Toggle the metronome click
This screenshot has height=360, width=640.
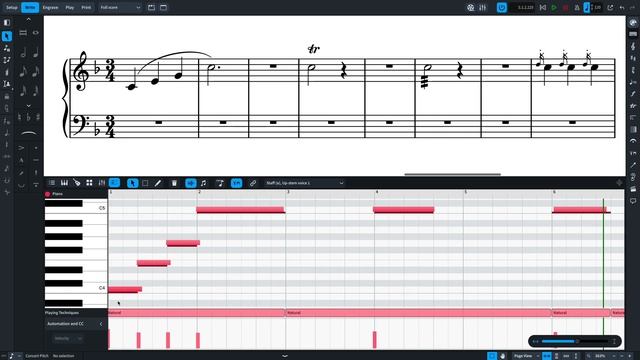tap(577, 7)
